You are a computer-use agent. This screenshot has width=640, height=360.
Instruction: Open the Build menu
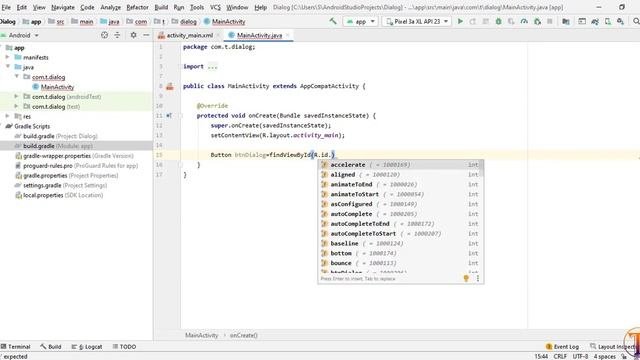(161, 7)
